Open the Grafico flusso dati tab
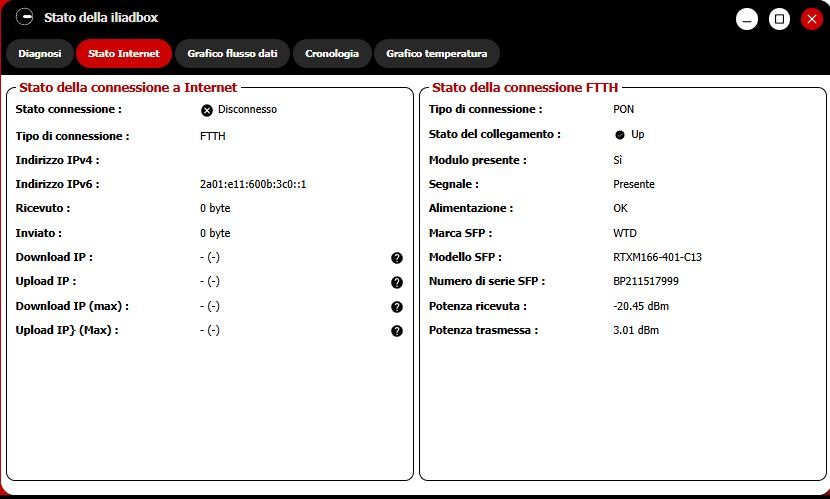Viewport: 830px width, 499px height. pos(232,53)
